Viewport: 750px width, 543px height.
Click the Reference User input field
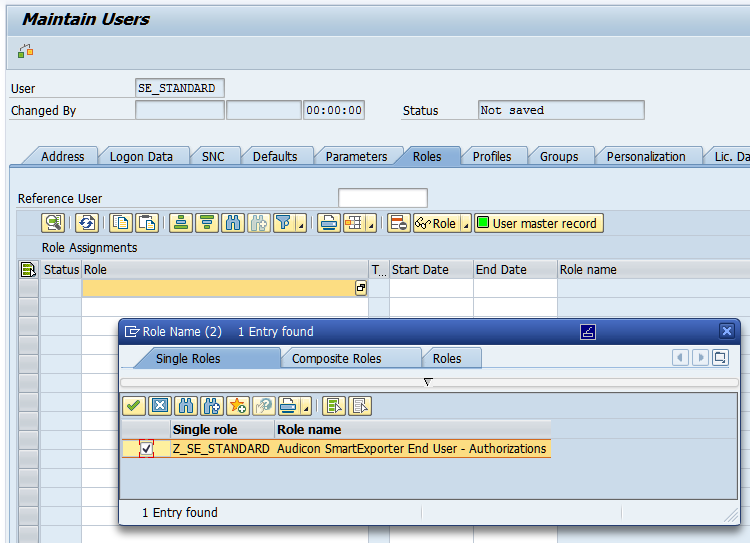click(382, 198)
